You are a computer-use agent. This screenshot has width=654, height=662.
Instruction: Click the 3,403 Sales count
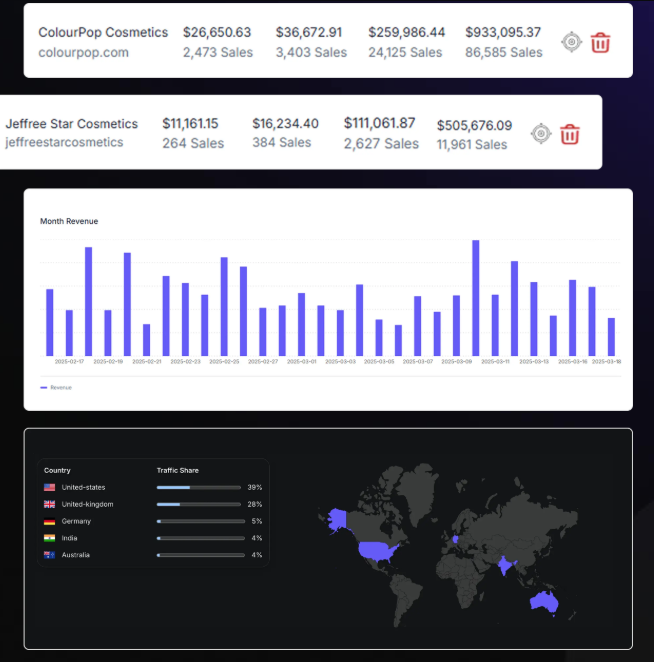[x=311, y=52]
